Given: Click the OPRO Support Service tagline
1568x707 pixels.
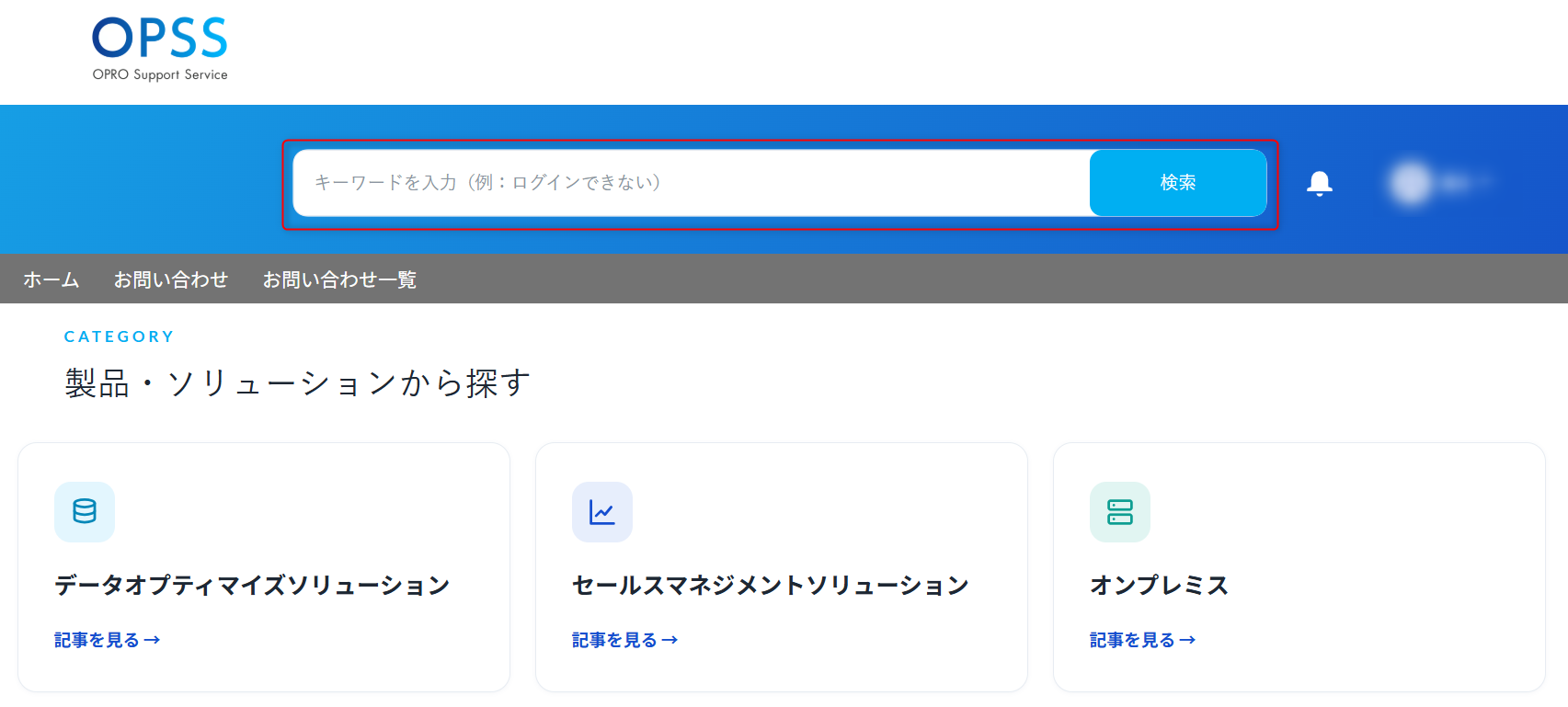Looking at the screenshot, I should pos(160,74).
